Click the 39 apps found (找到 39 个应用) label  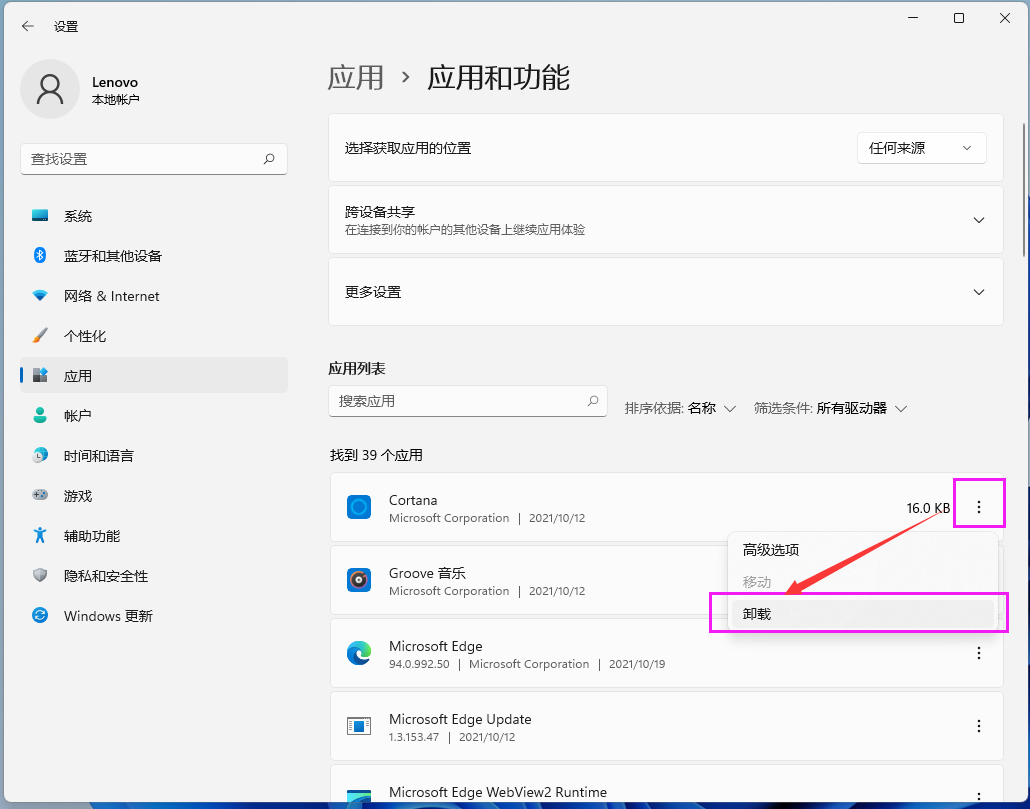[376, 454]
